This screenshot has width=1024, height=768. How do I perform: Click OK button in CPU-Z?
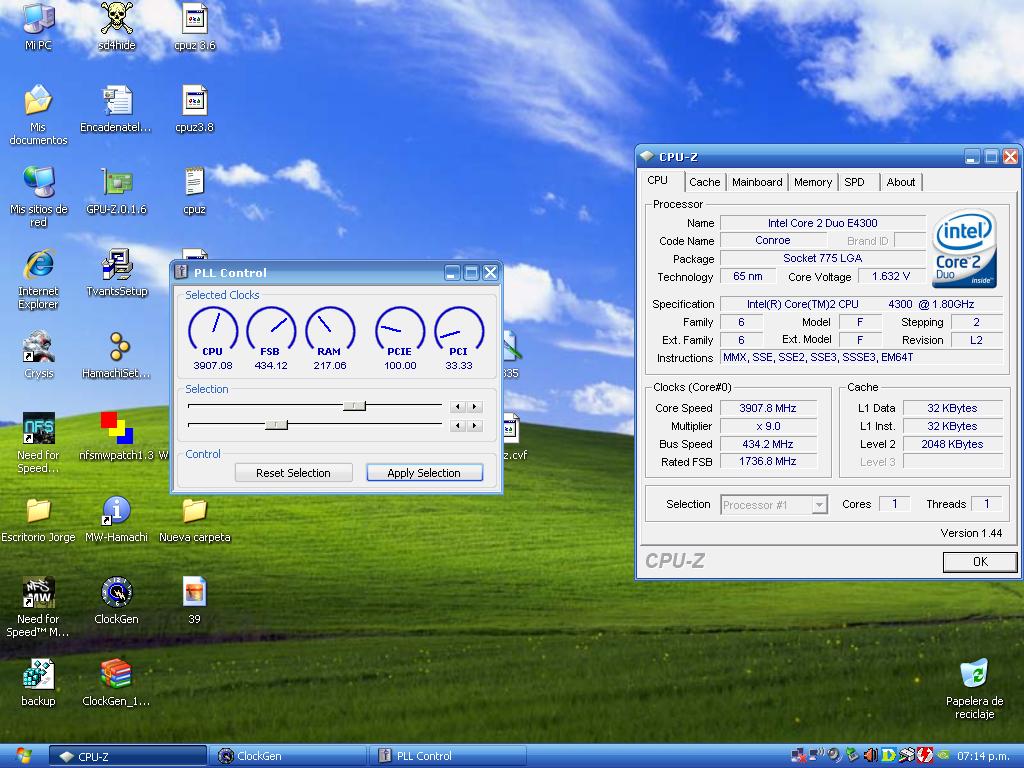[980, 562]
